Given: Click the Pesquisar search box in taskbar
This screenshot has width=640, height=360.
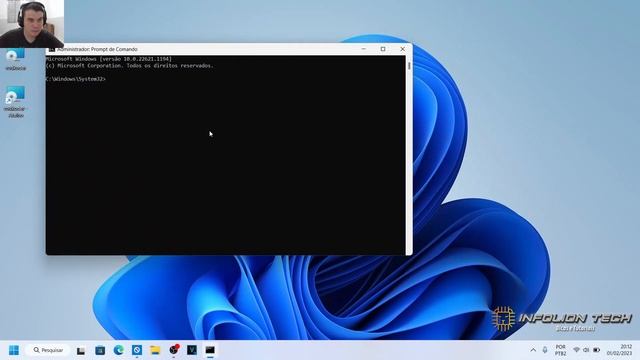Looking at the screenshot, I should pos(48,350).
